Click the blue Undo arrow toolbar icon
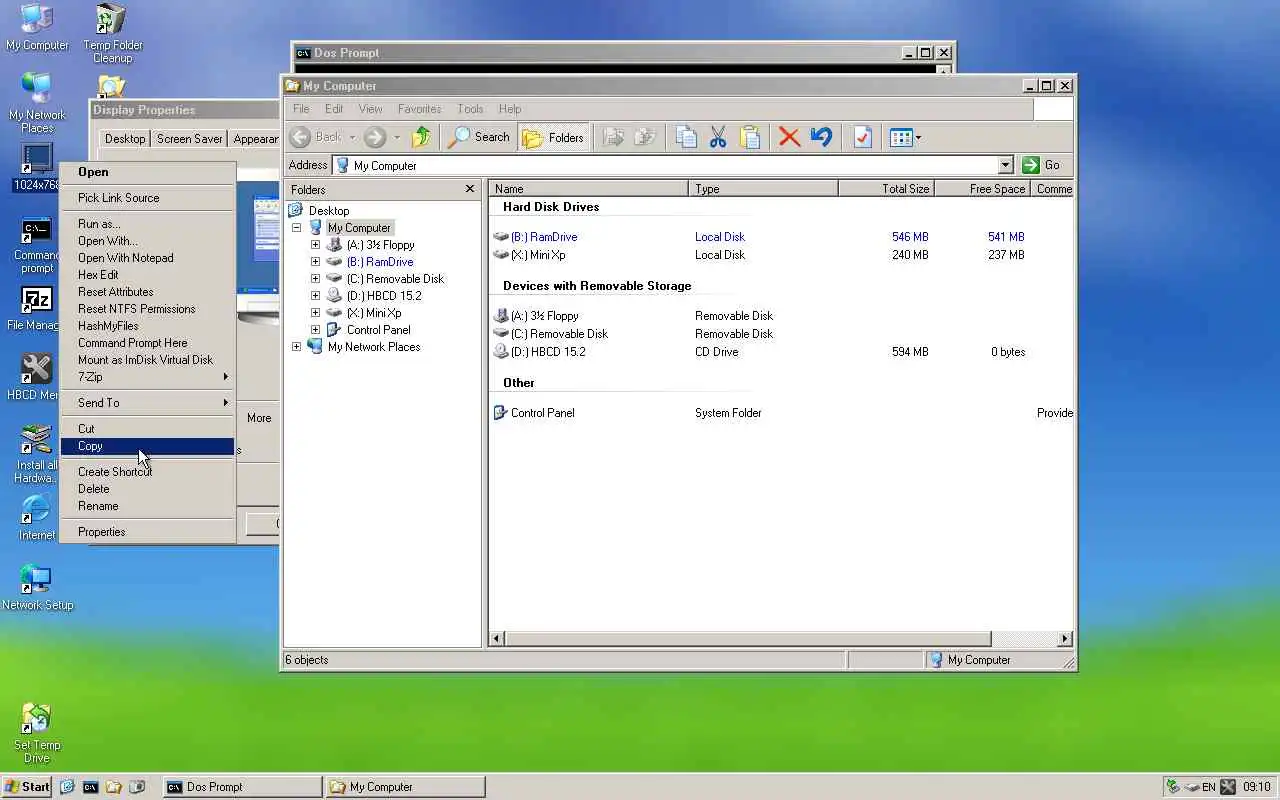Image resolution: width=1280 pixels, height=800 pixels. click(x=821, y=137)
